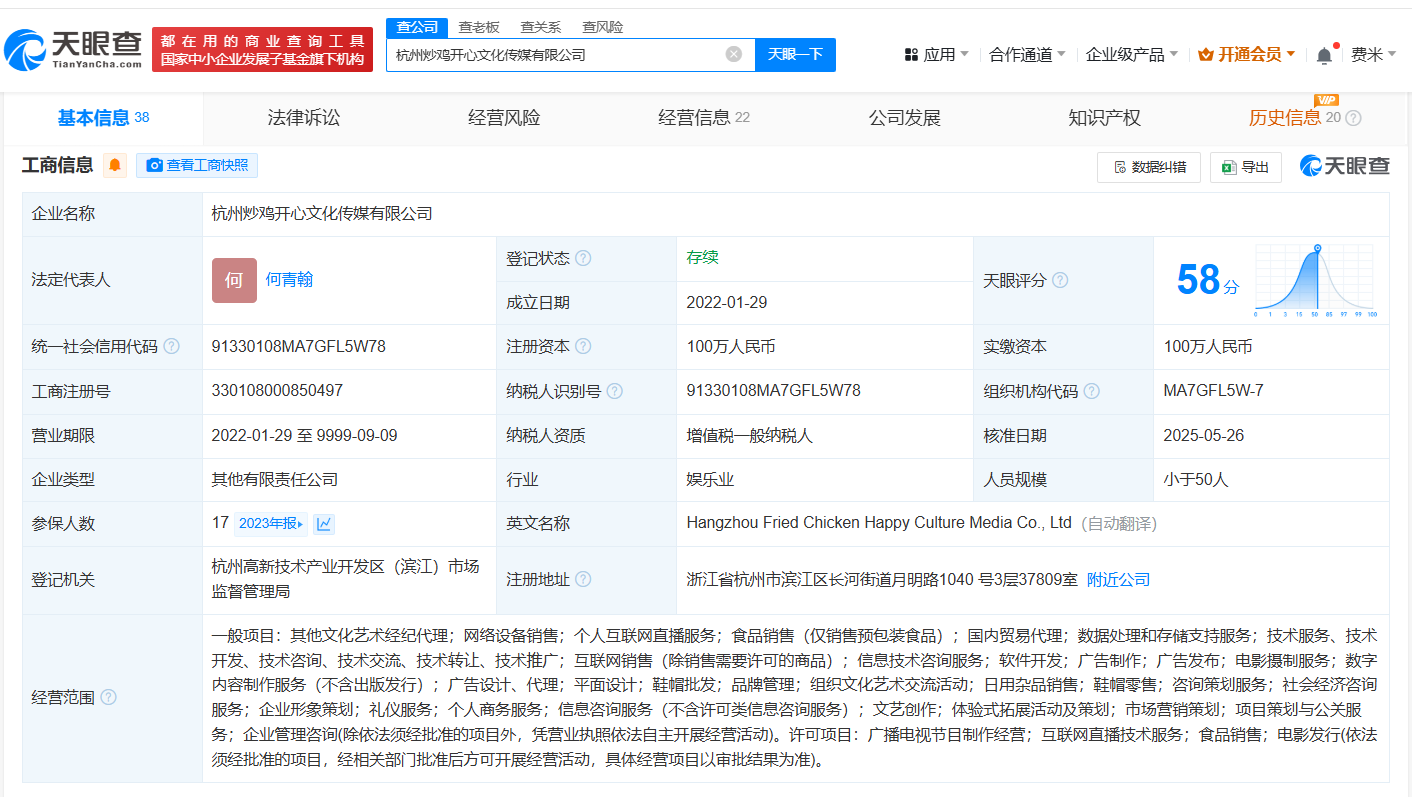1412x797 pixels.
Task: Click the 天眼评分 distribution chart
Action: pyautogui.click(x=1316, y=280)
